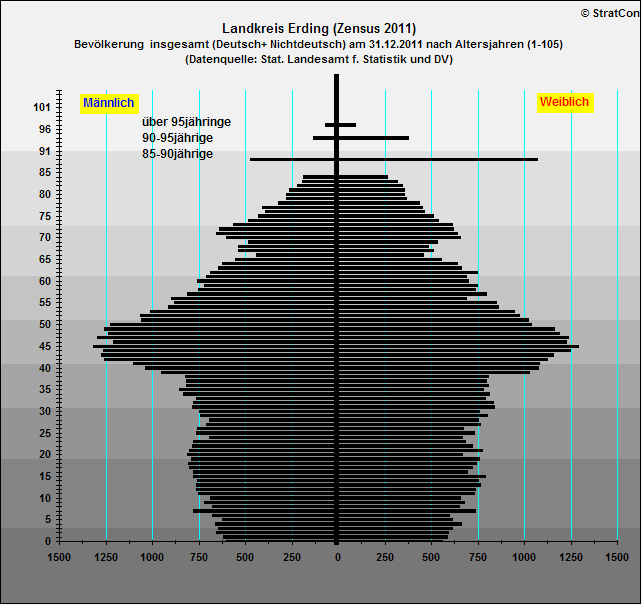
Task: Click age axis label '20'
Action: point(45,454)
